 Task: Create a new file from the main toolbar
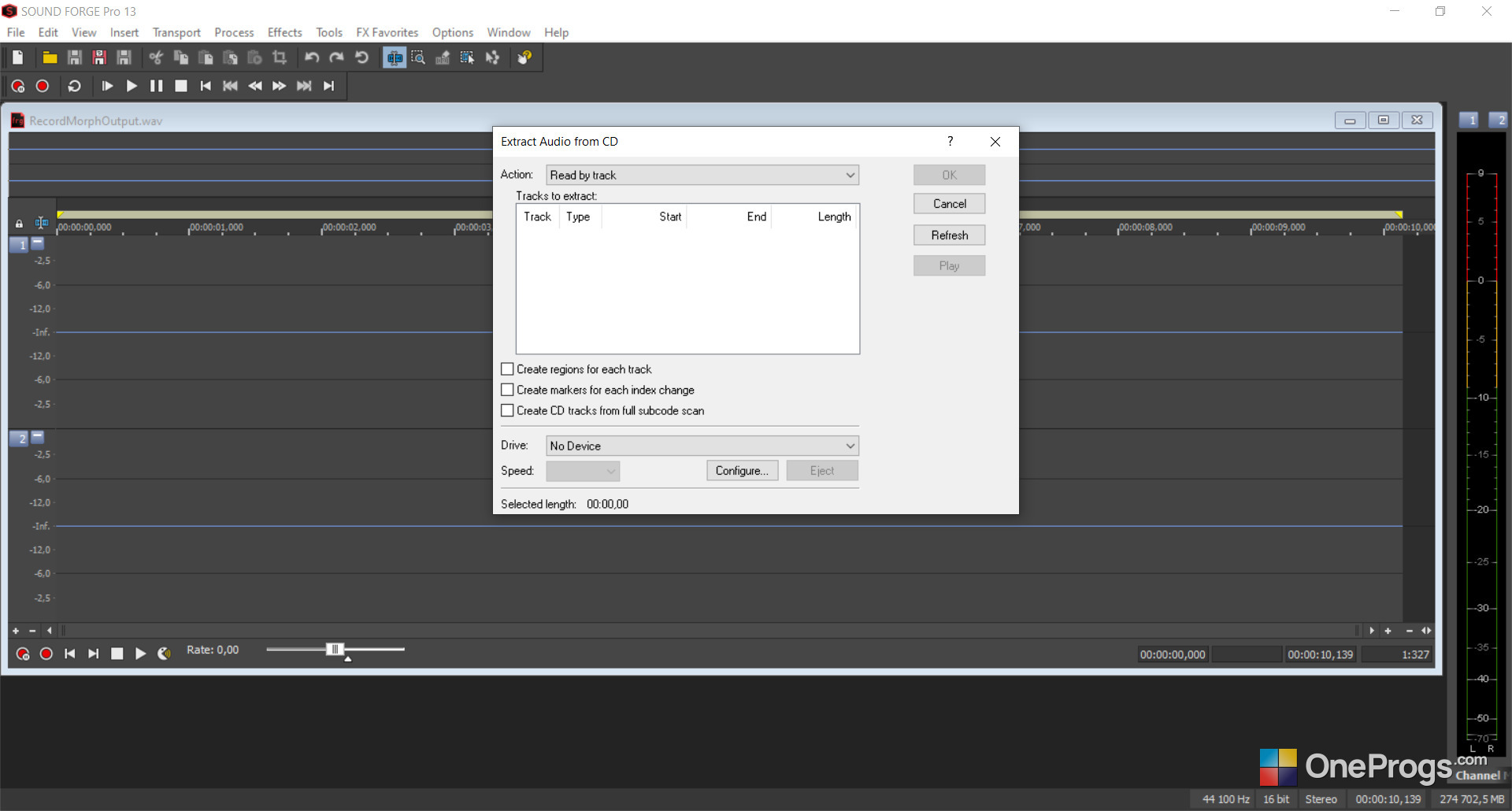click(x=18, y=57)
